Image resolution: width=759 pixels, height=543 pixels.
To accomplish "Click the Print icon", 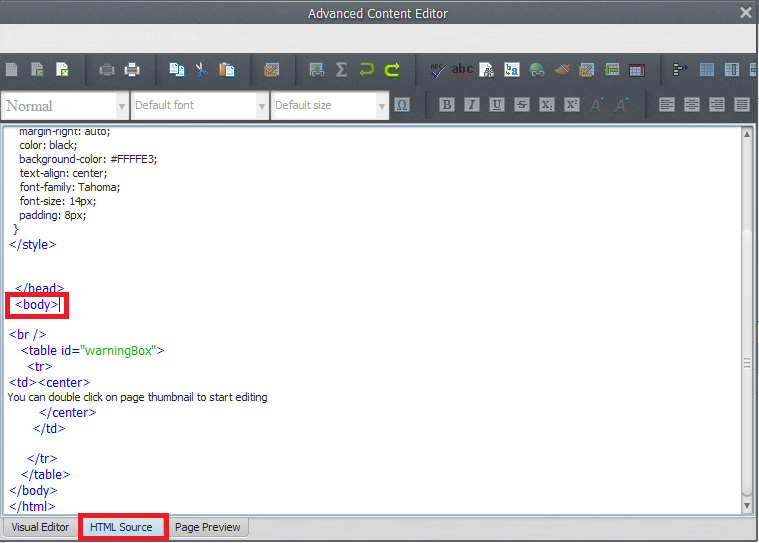I will tap(132, 70).
